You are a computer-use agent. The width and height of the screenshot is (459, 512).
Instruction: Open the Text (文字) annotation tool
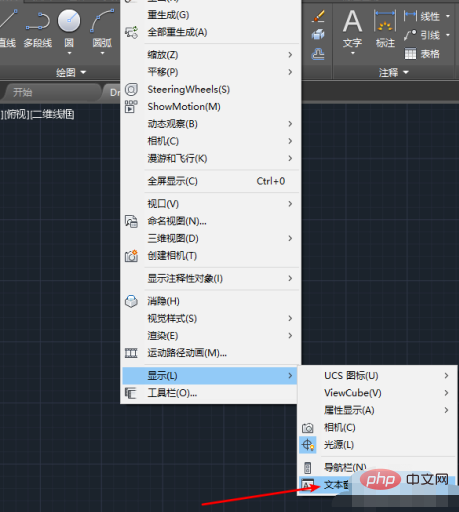352,28
